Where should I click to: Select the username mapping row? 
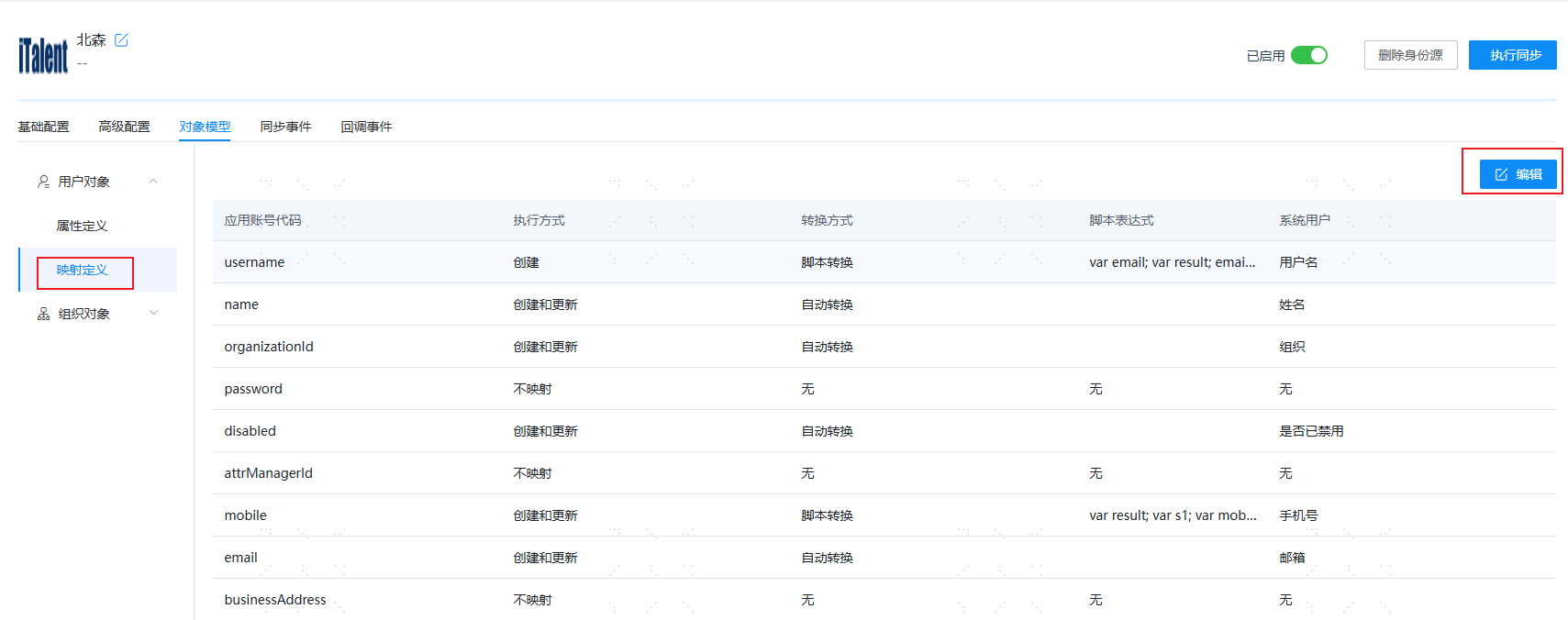tap(884, 262)
